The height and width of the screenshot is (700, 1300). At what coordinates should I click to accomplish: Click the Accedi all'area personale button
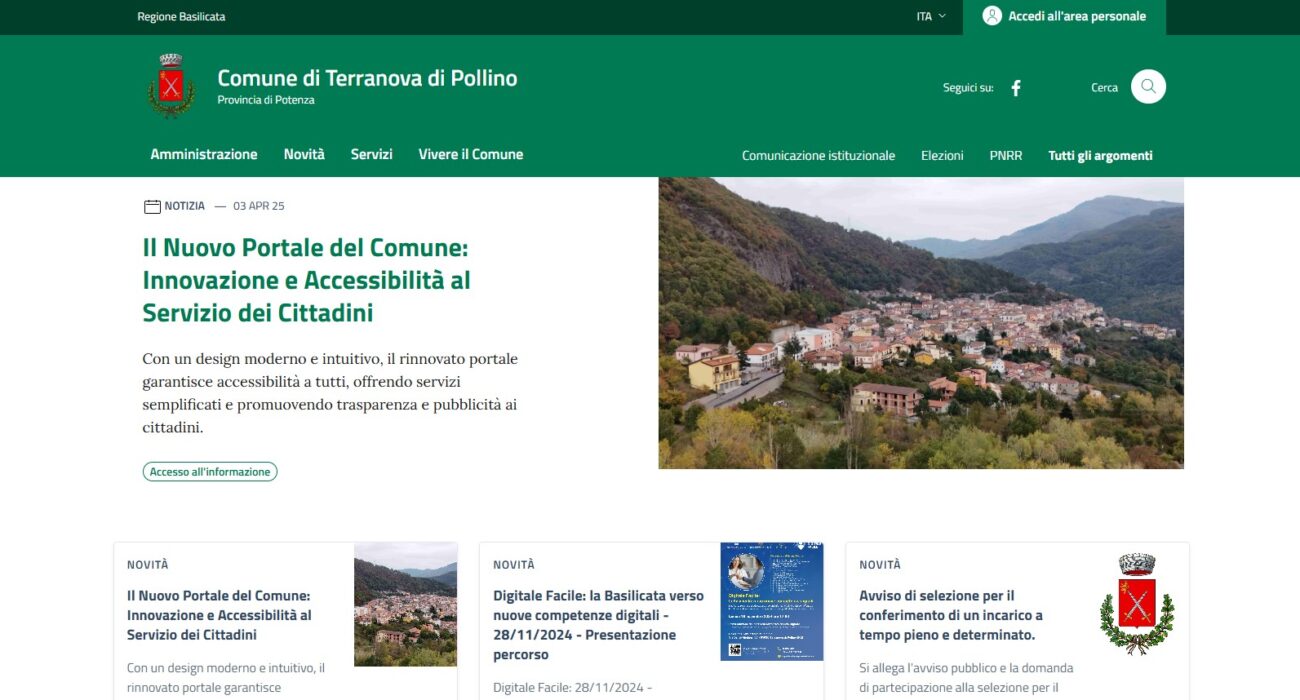tap(1064, 16)
